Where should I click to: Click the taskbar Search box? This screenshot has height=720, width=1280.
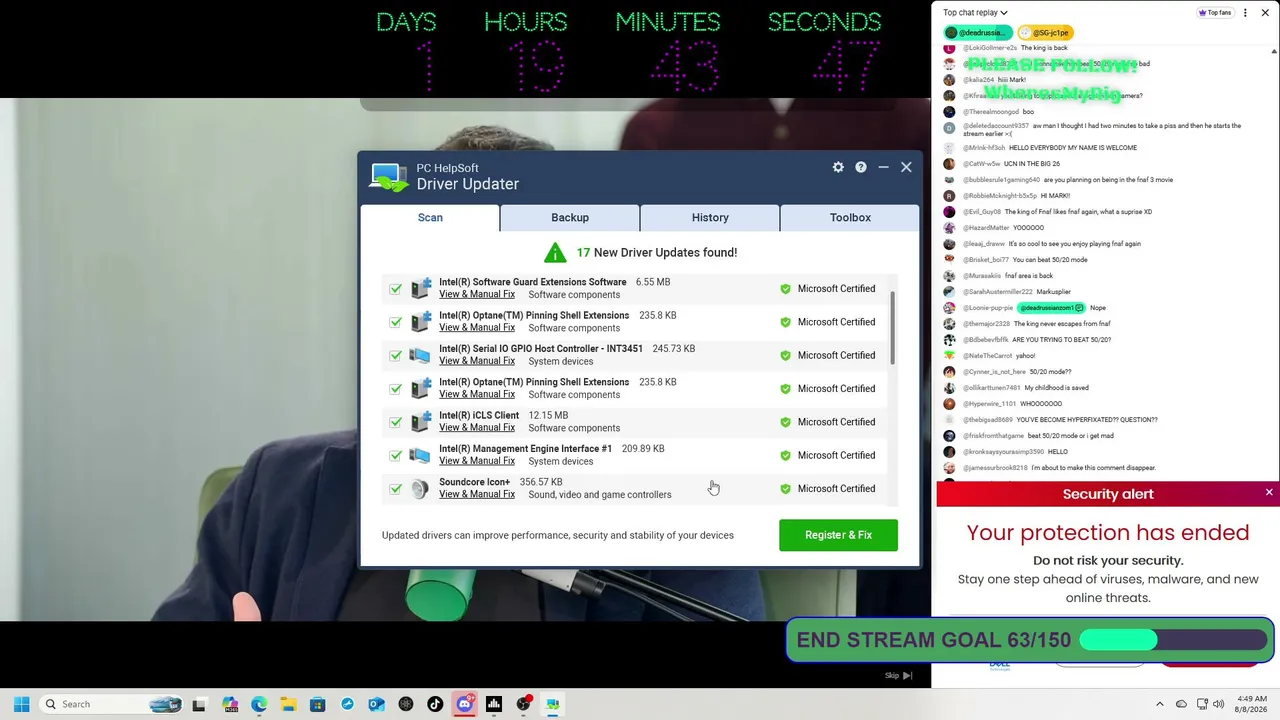(110, 704)
